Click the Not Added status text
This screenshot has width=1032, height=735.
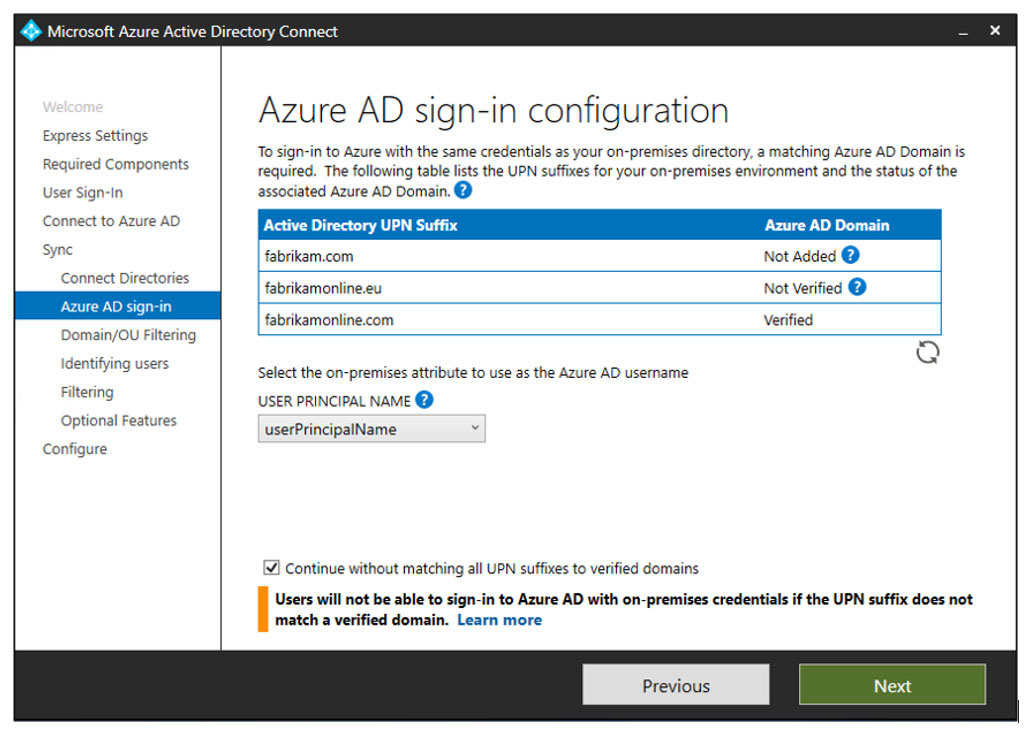(800, 256)
